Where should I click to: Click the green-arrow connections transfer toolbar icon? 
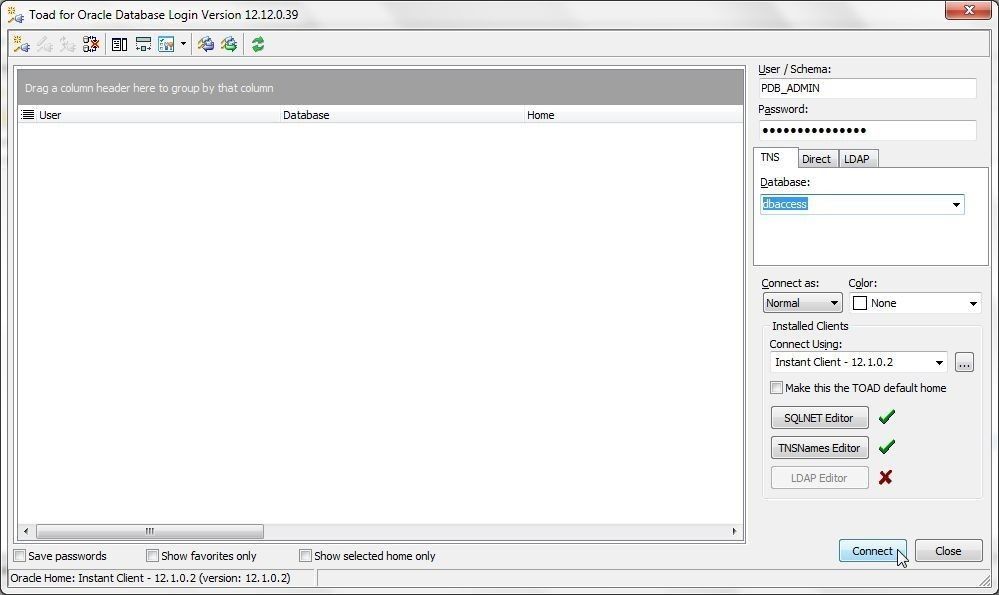pos(229,44)
